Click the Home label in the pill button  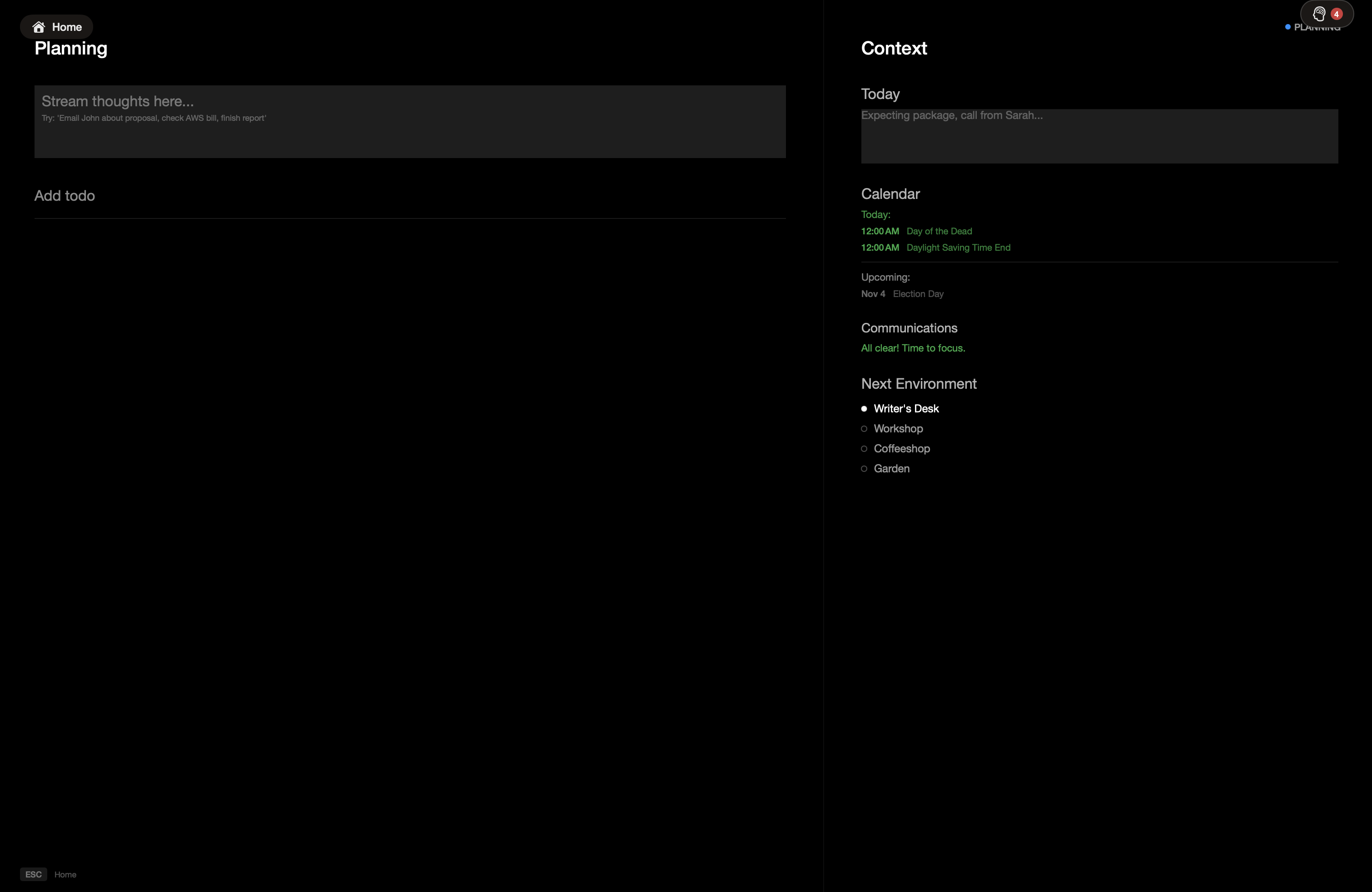pyautogui.click(x=66, y=27)
